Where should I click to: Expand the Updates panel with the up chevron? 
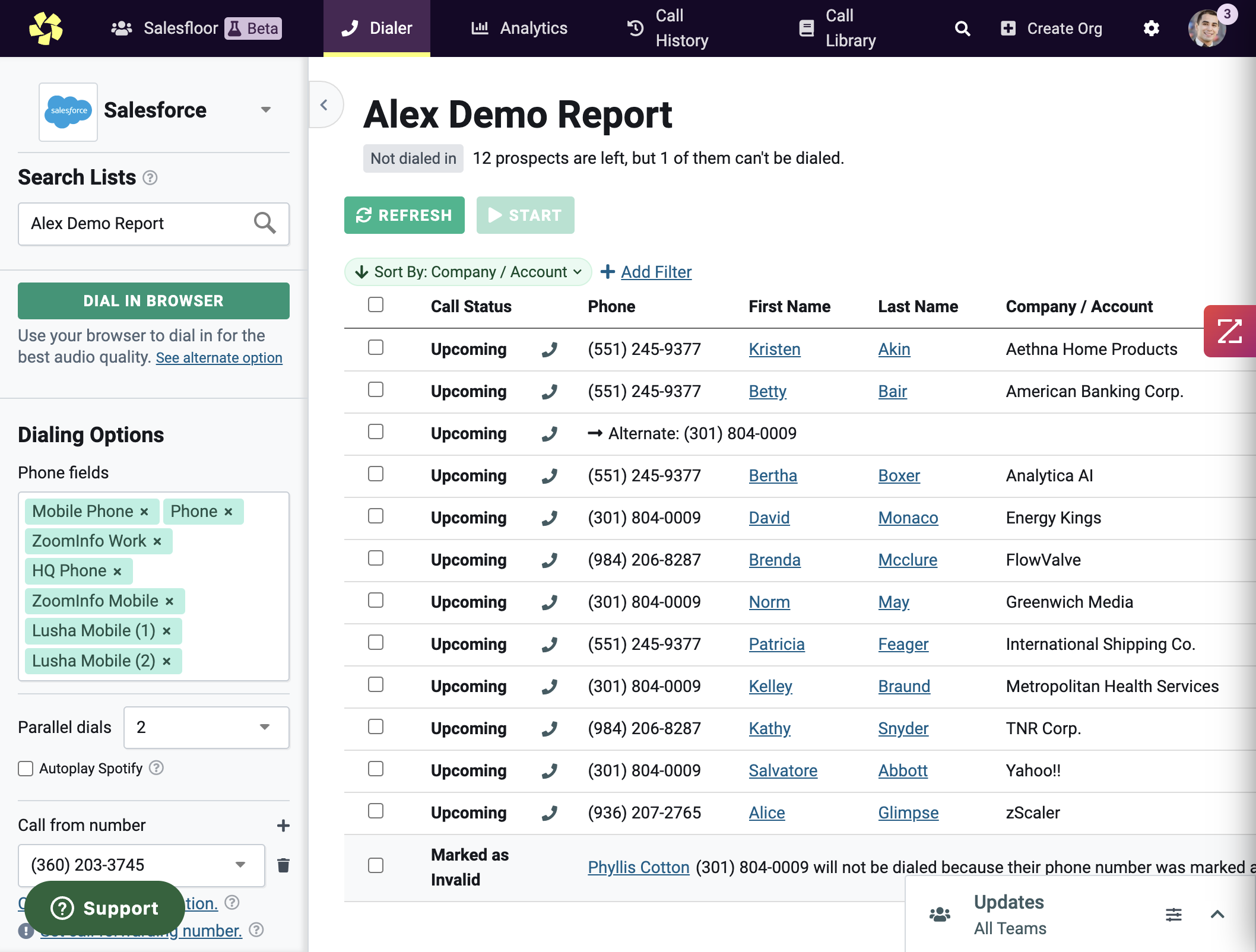[1217, 914]
